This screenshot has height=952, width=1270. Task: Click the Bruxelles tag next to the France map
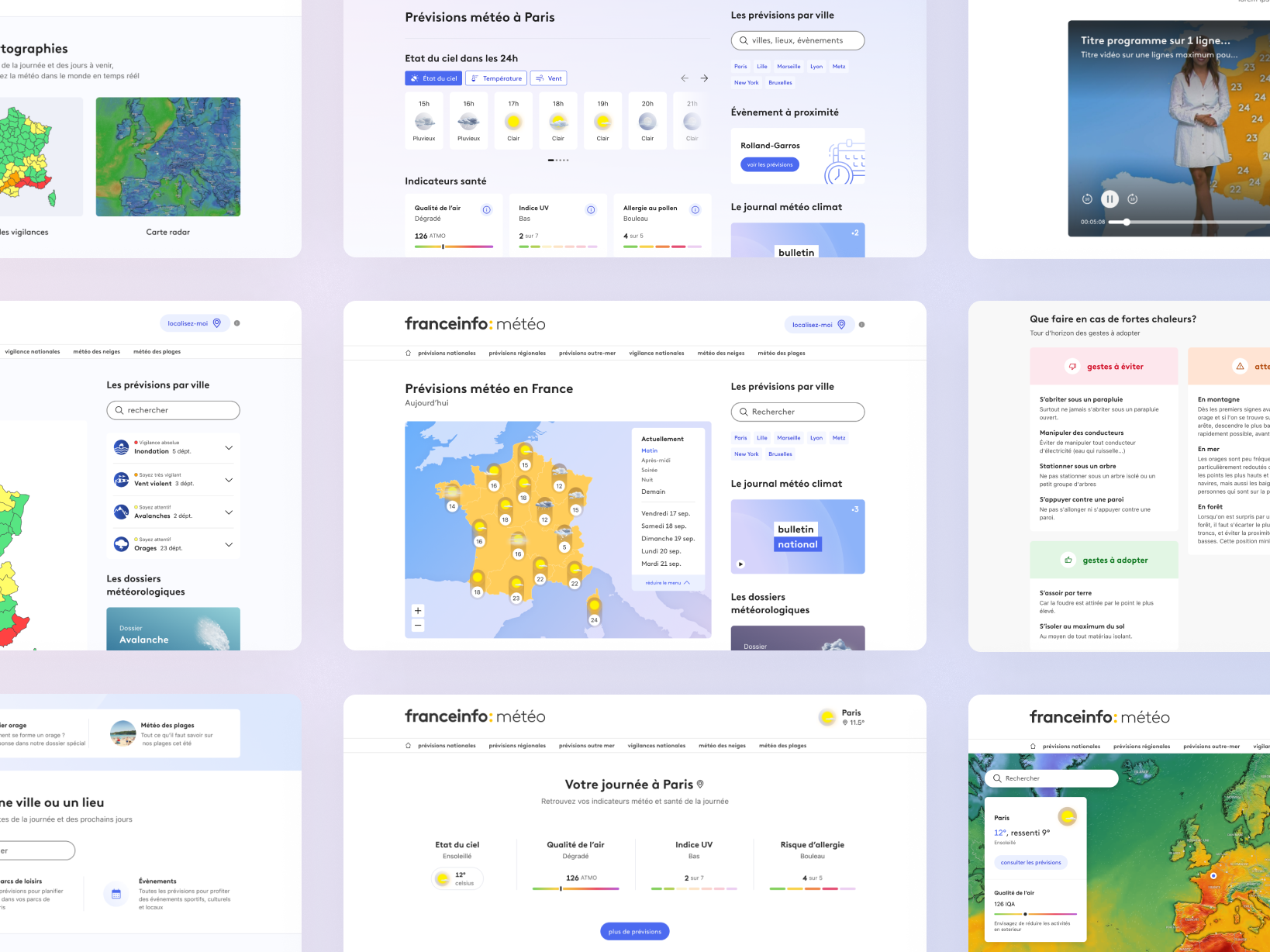(x=781, y=454)
